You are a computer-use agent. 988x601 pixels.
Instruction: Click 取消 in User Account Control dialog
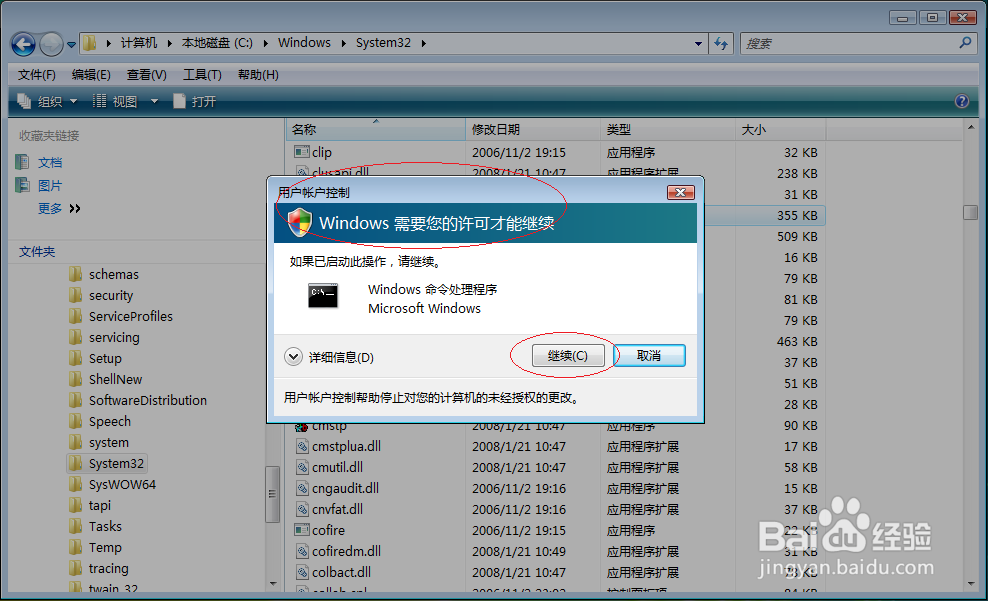point(649,355)
